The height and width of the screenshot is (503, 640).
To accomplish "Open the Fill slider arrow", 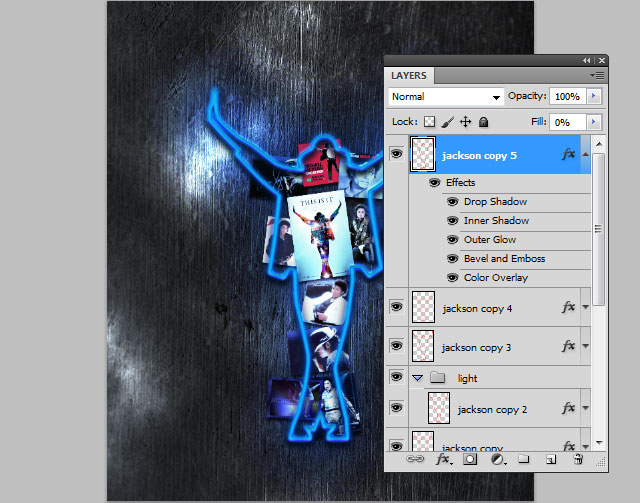I will click(x=593, y=122).
